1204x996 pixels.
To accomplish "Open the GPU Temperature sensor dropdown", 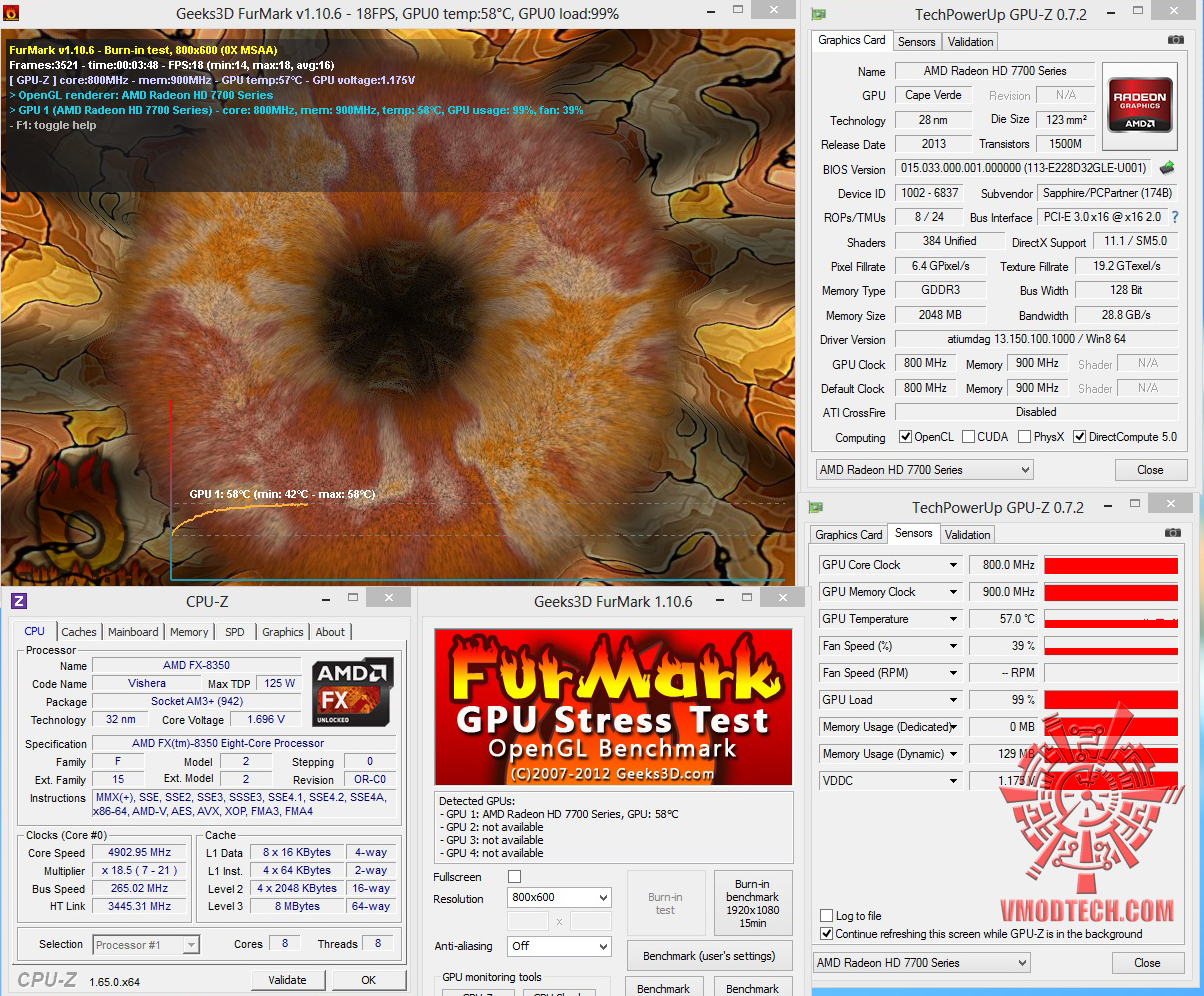I will 953,619.
